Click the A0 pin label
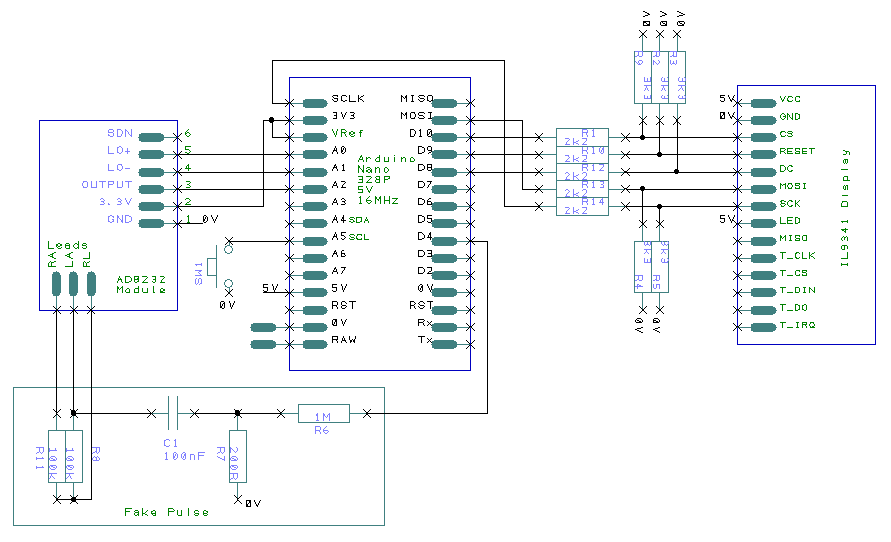The height and width of the screenshot is (542, 891). [x=339, y=150]
